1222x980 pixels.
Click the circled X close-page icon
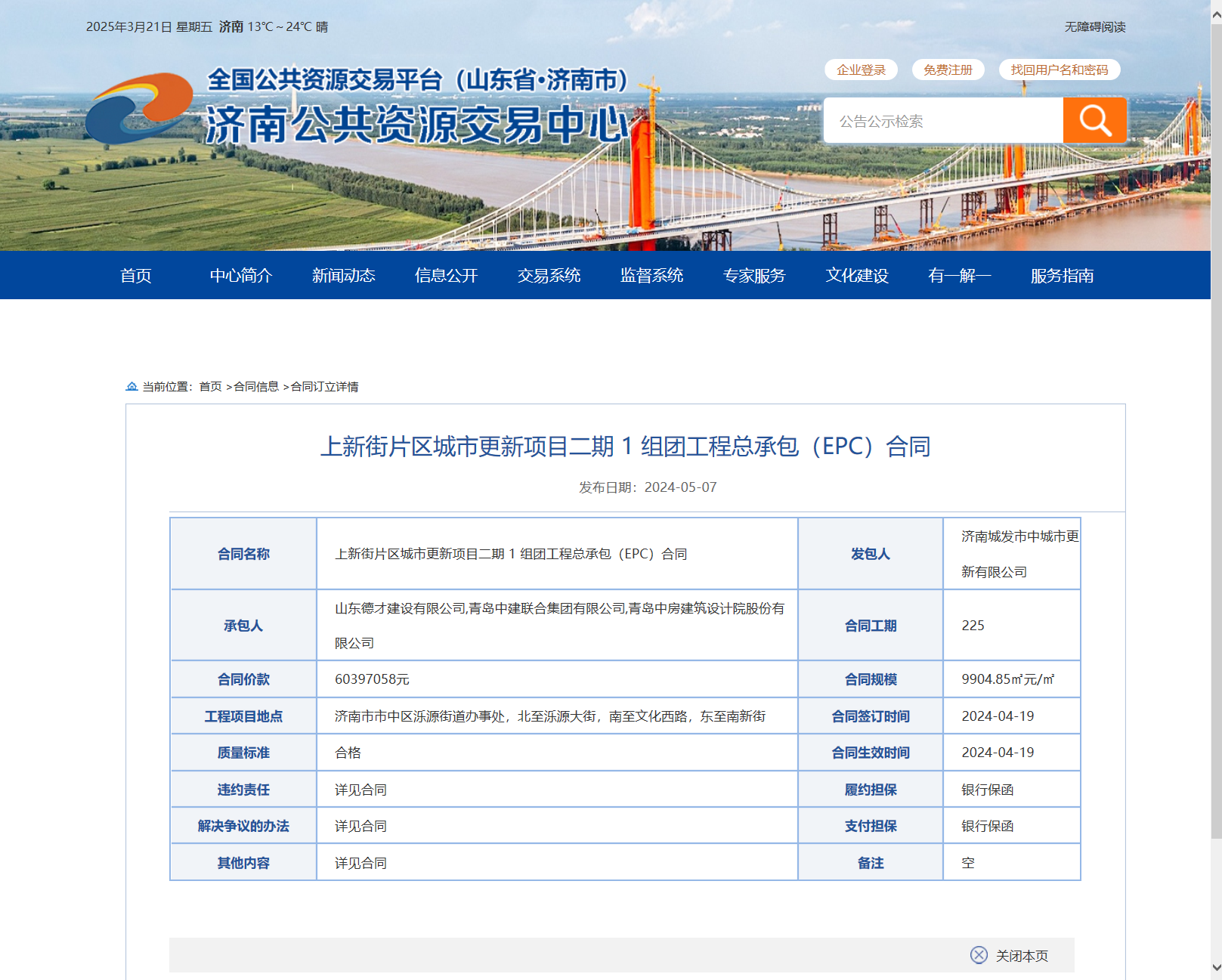tap(979, 955)
